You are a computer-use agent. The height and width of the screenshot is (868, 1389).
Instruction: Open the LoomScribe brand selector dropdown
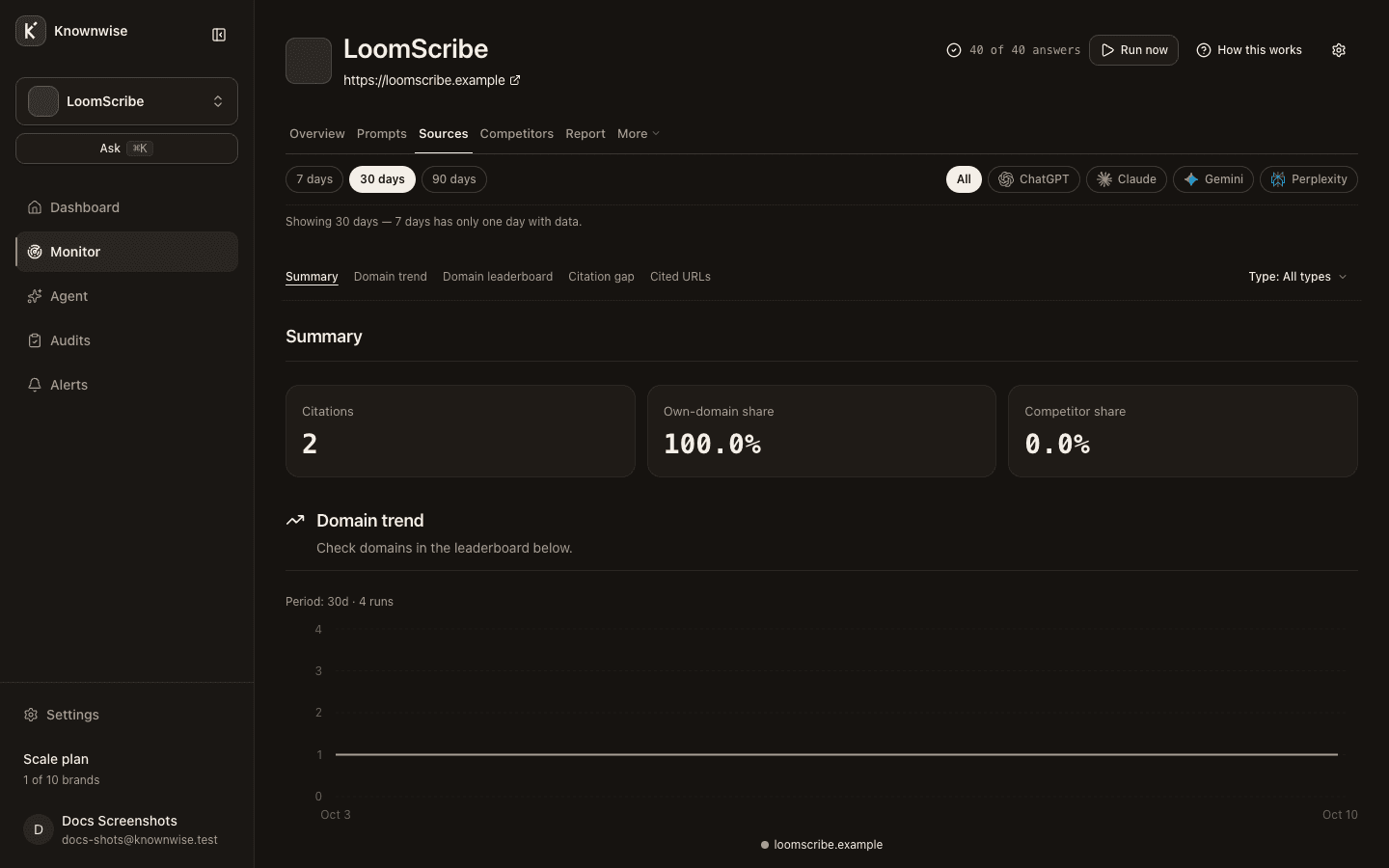(126, 101)
